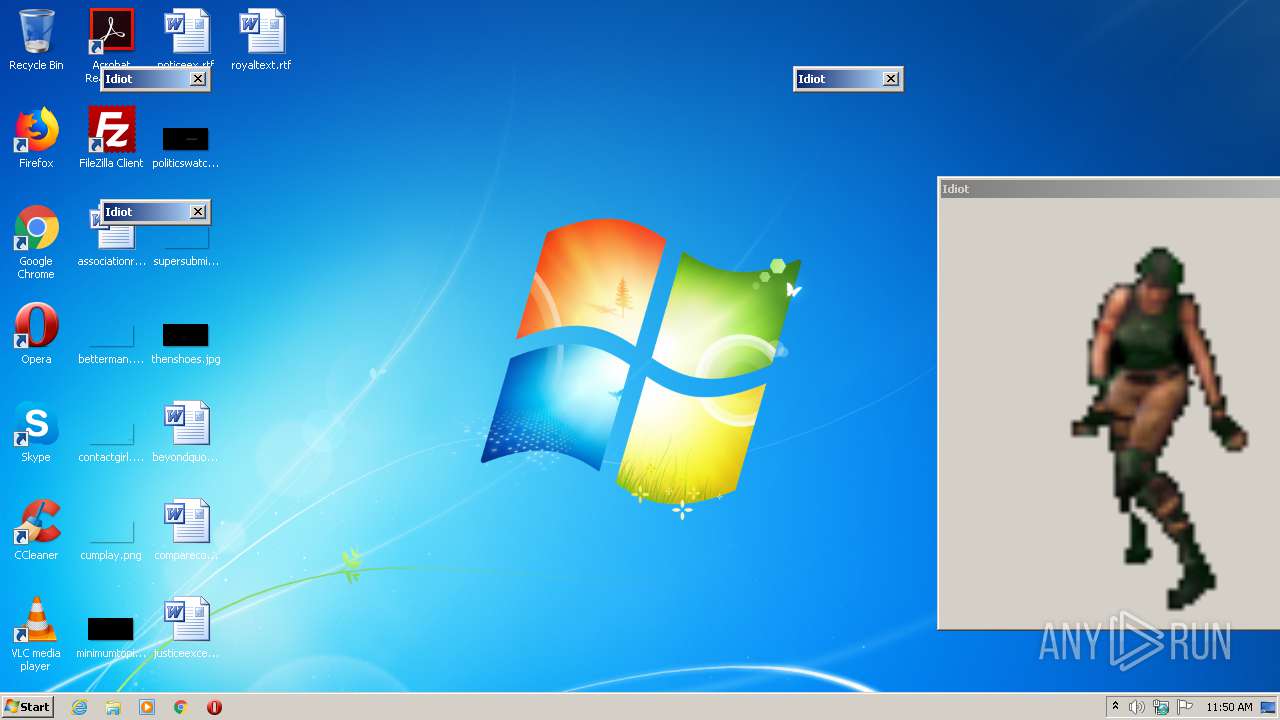Screen dimensions: 1280x720
Task: Close the Idiot window over Acrobat Reader
Action: 198,79
